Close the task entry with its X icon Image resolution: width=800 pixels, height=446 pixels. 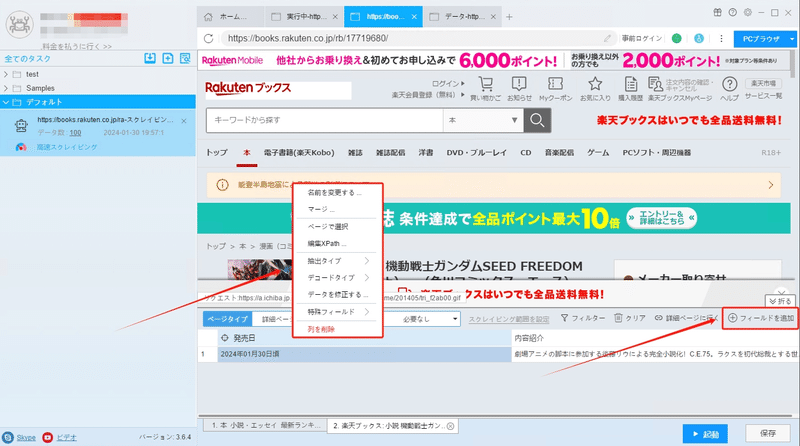pyautogui.click(x=184, y=121)
